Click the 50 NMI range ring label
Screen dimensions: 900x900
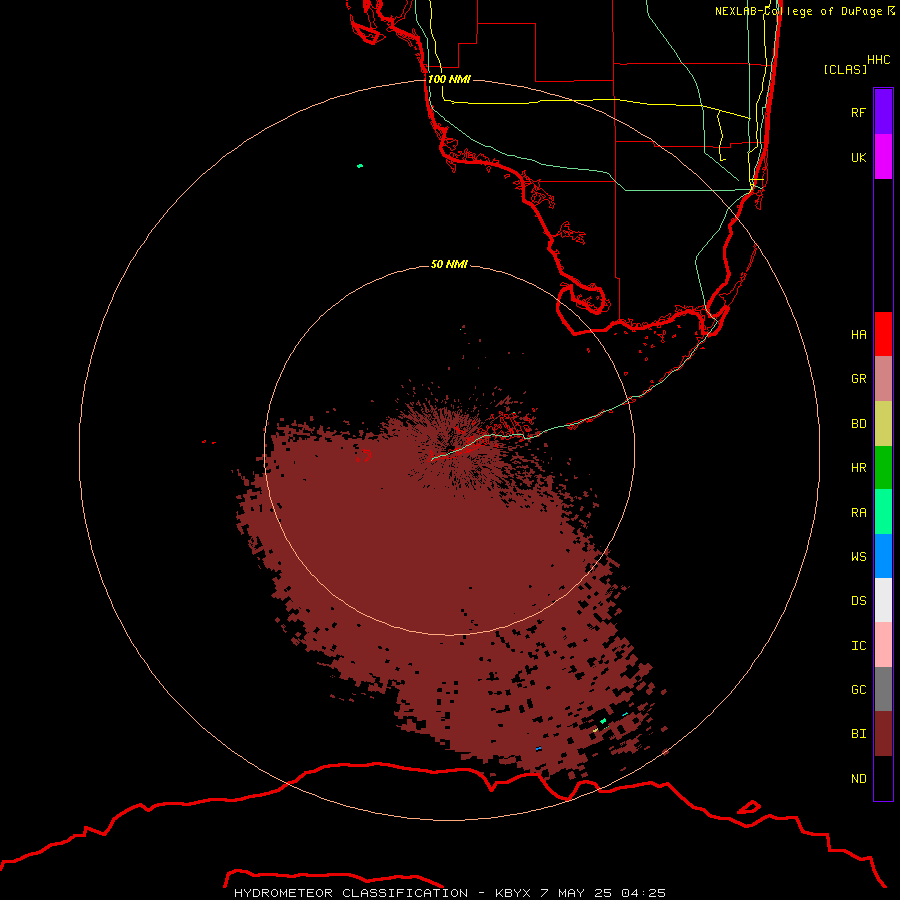(x=449, y=264)
